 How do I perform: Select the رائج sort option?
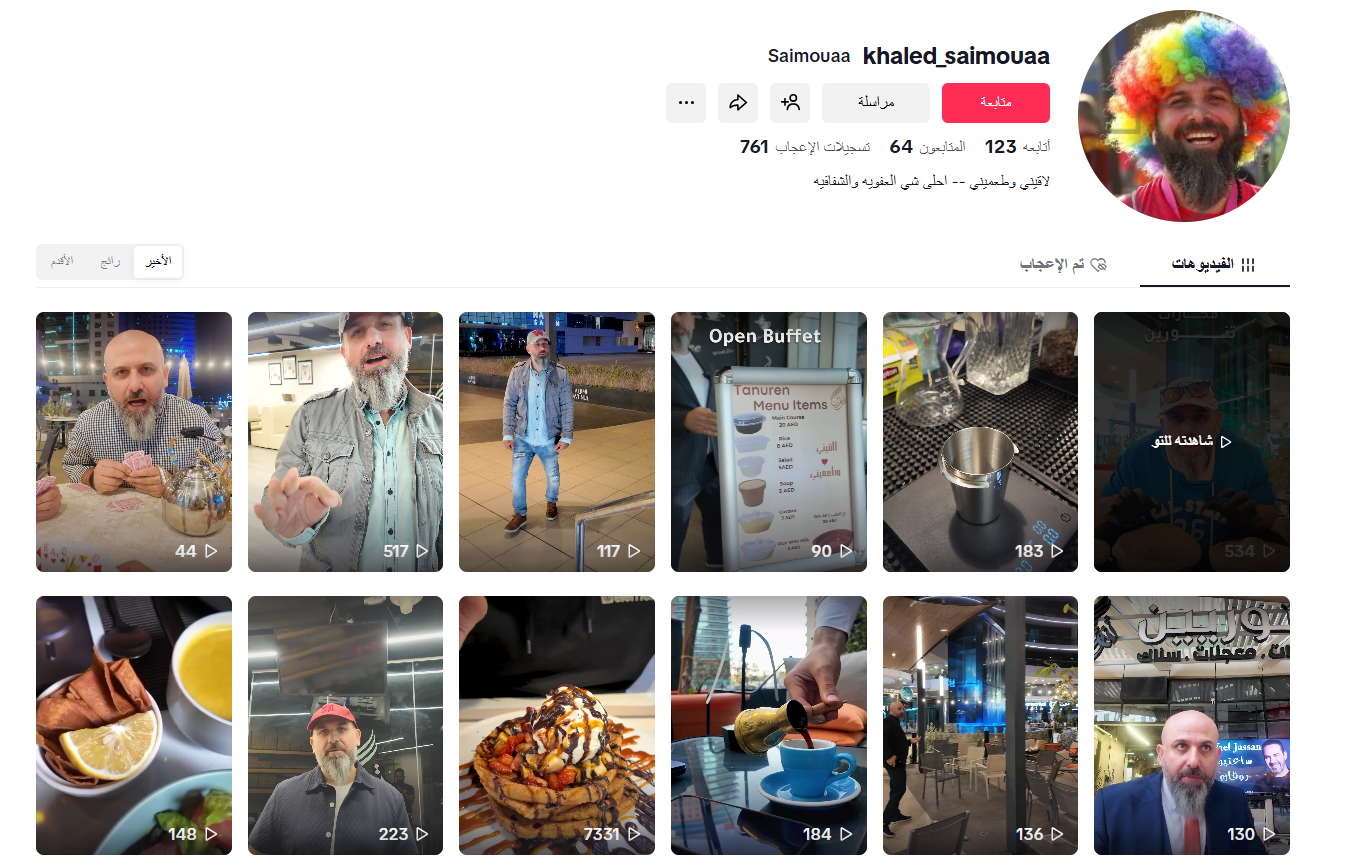110,262
